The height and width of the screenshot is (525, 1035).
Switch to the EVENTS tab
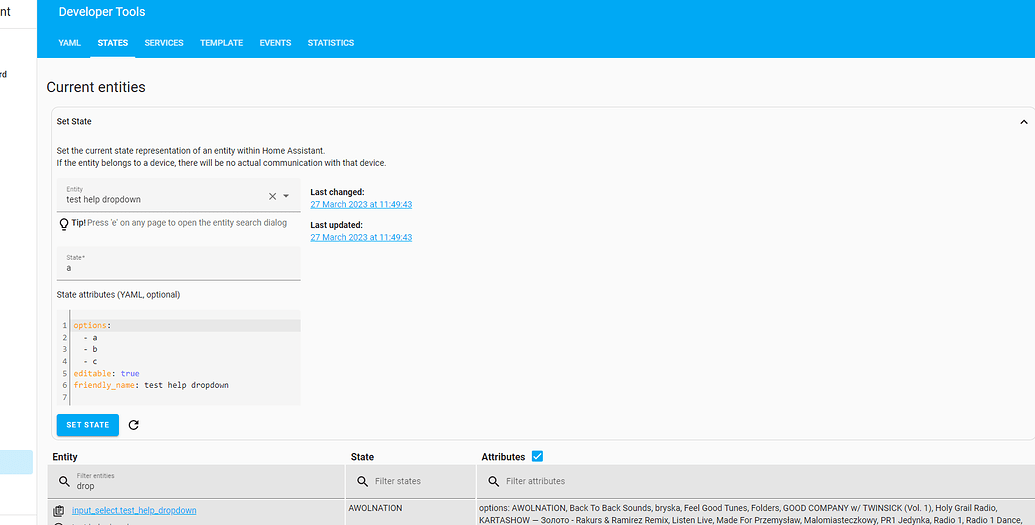pyautogui.click(x=275, y=43)
